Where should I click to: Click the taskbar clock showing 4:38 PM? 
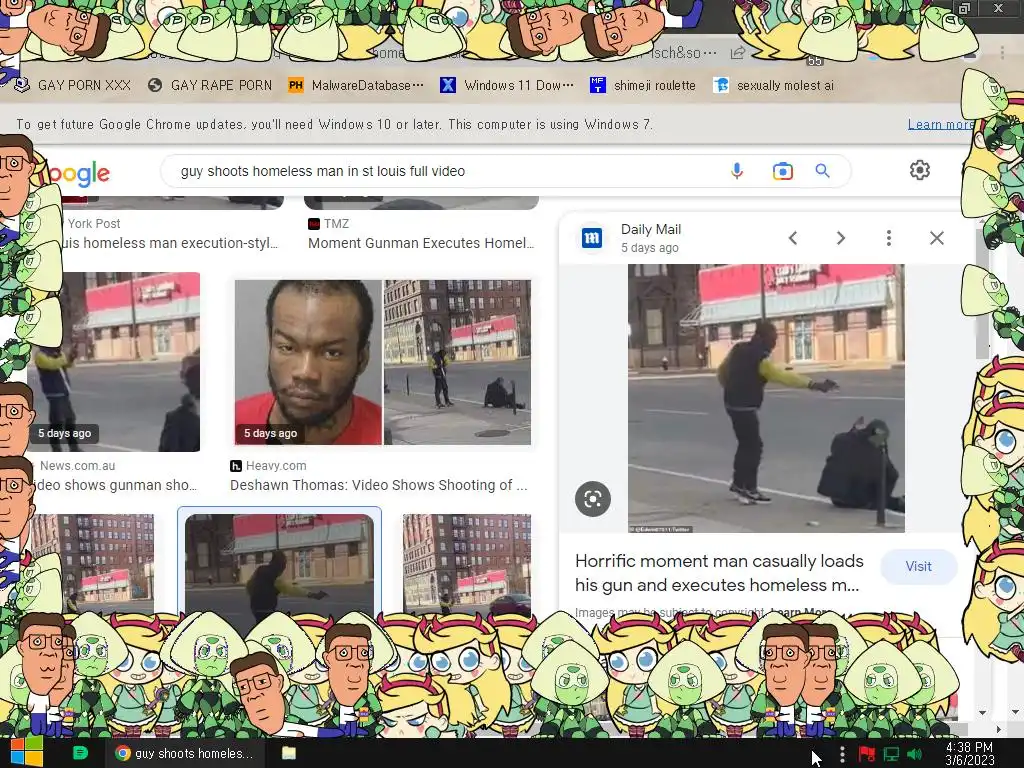pyautogui.click(x=969, y=754)
